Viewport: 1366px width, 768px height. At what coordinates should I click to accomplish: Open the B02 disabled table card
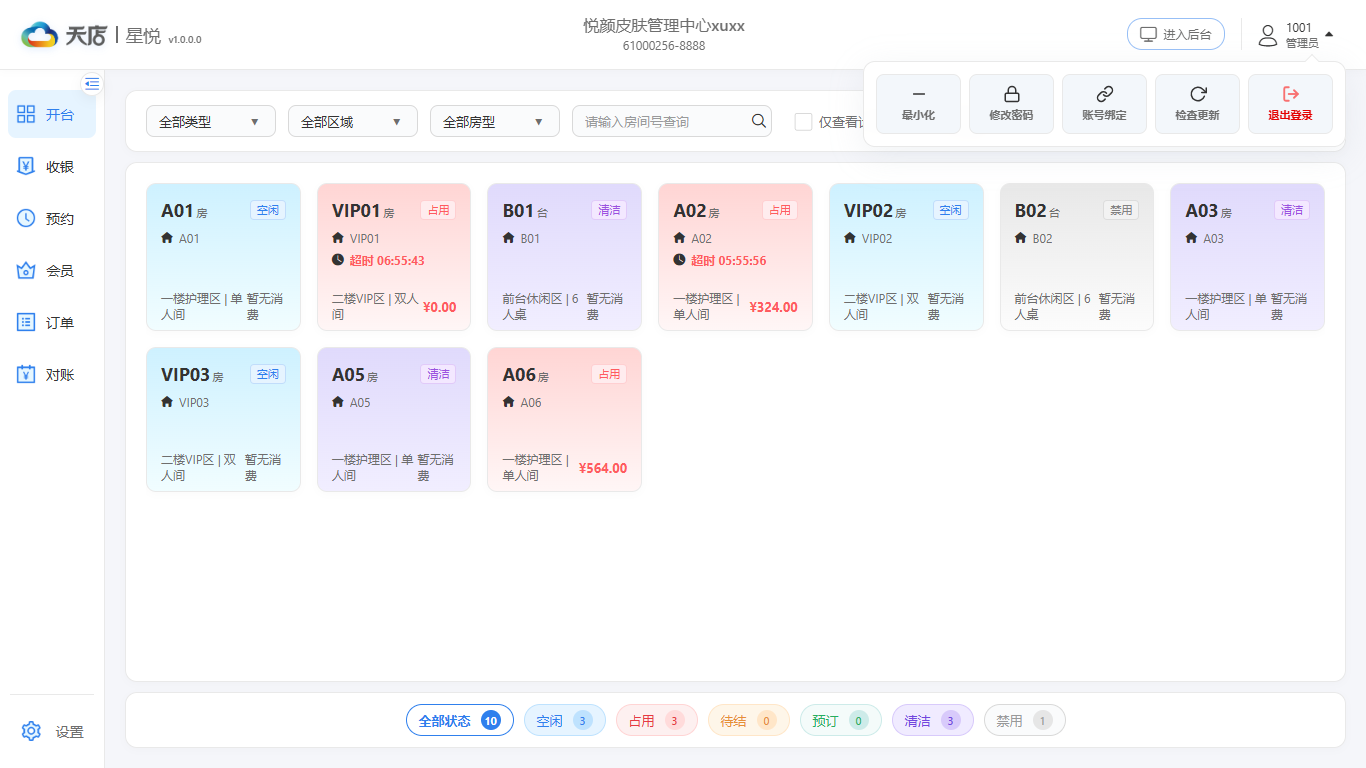1077,257
